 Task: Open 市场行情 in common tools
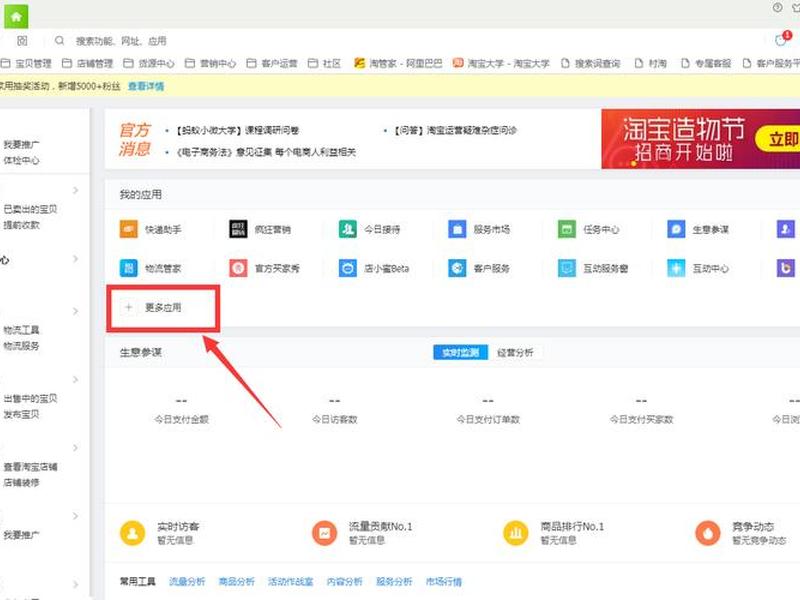click(443, 582)
